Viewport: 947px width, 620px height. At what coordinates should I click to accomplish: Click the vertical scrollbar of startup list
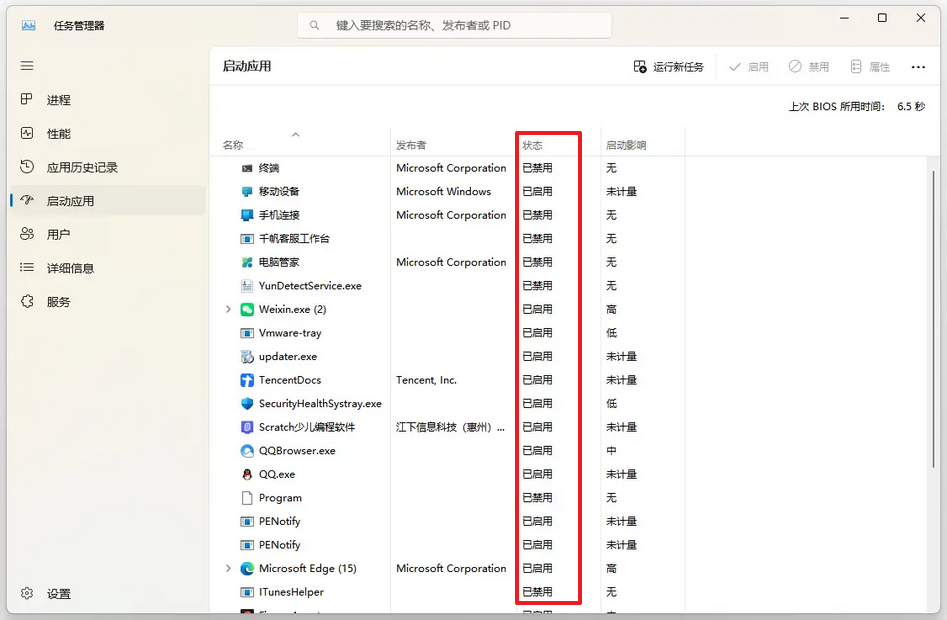933,318
